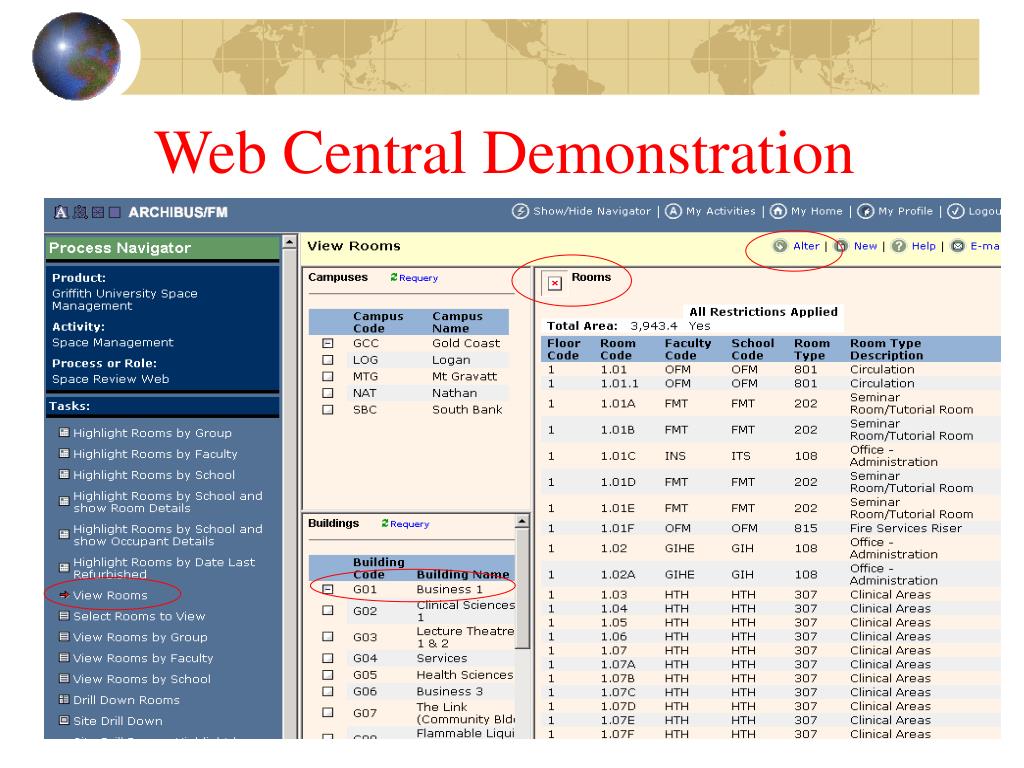Click the icon beside View Rooms by Group
This screenshot has height=768, width=1024.
64,637
